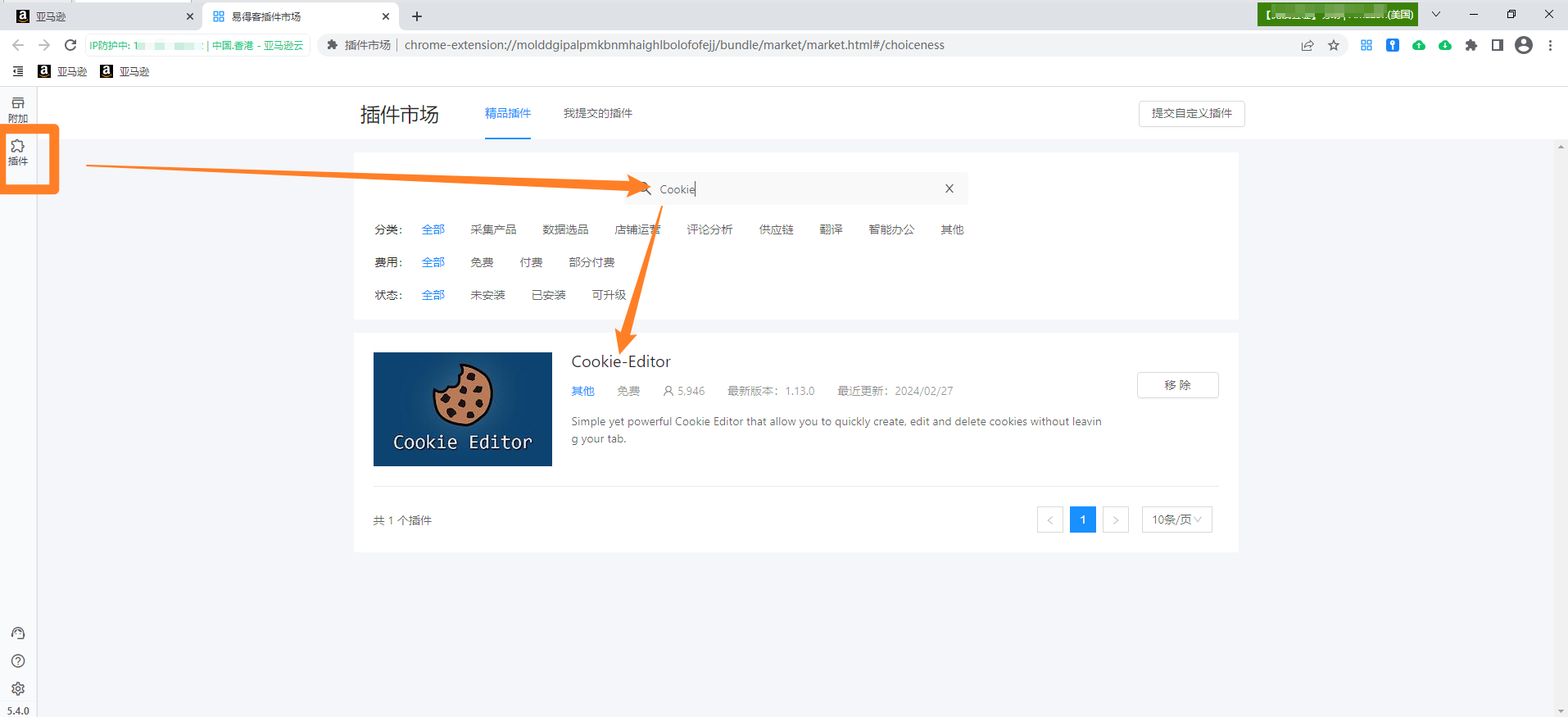Filter category by 翻译

[x=831, y=229]
